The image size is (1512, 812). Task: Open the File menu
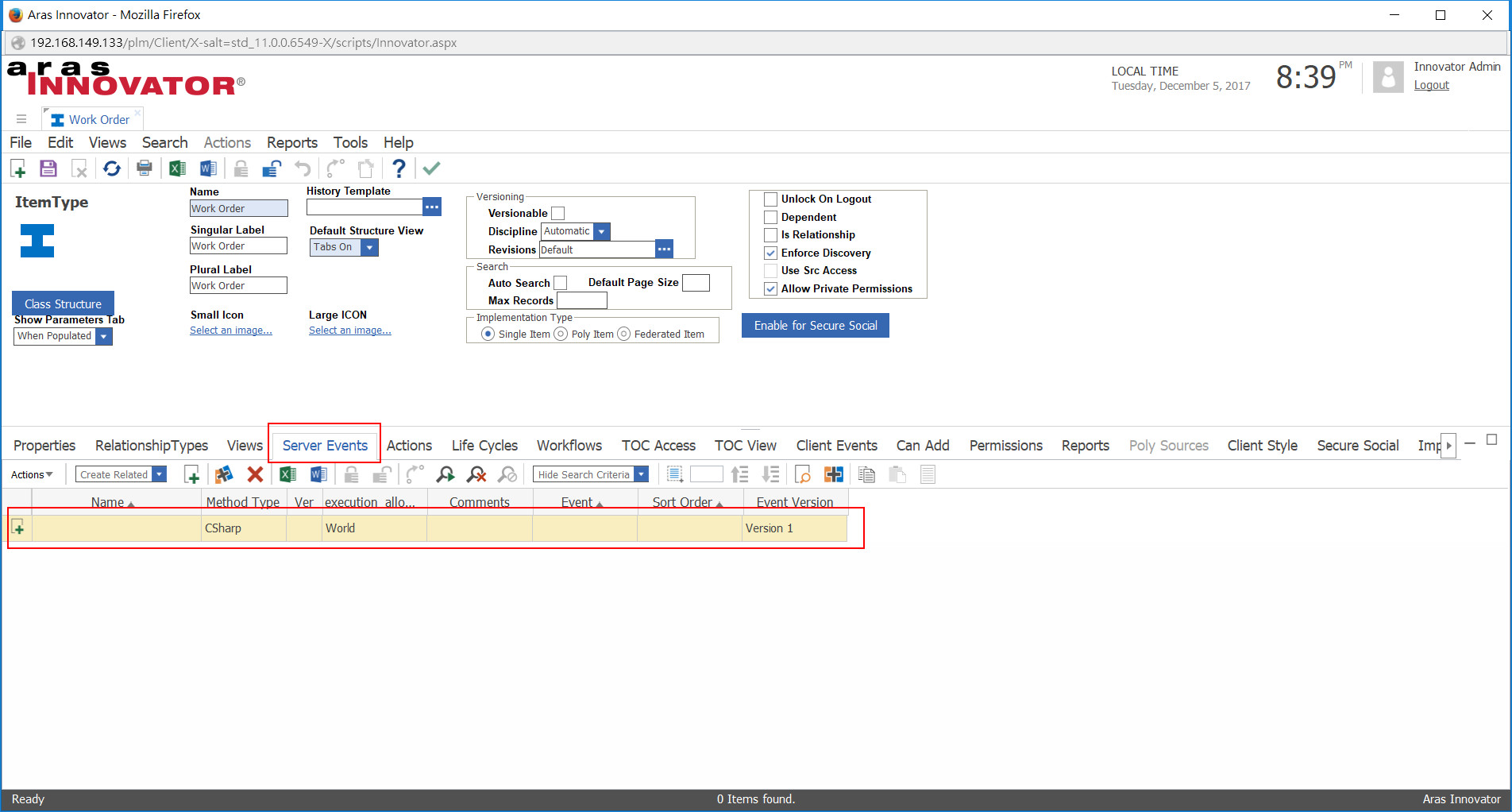(21, 142)
